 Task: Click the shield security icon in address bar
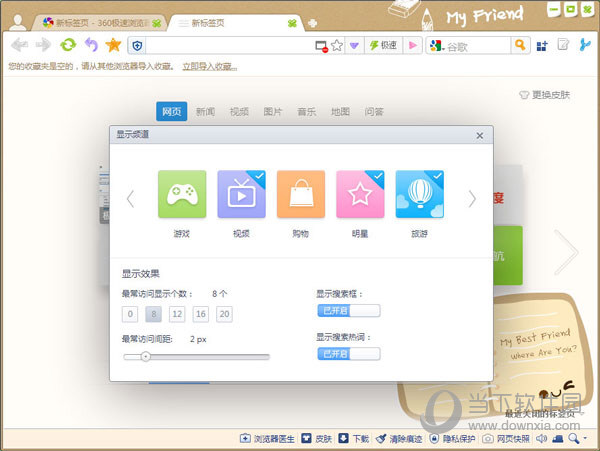click(x=137, y=46)
